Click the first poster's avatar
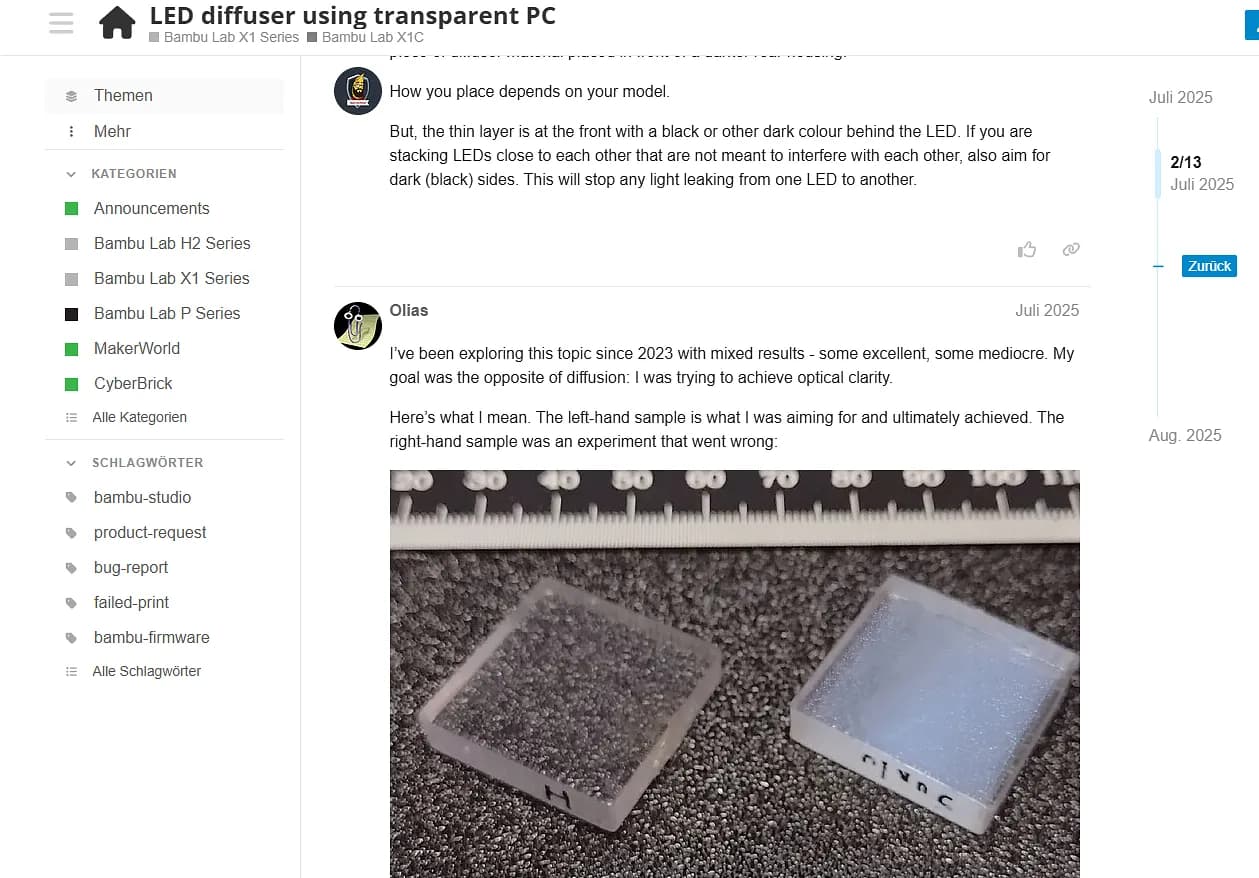The image size is (1259, 878). (x=358, y=91)
